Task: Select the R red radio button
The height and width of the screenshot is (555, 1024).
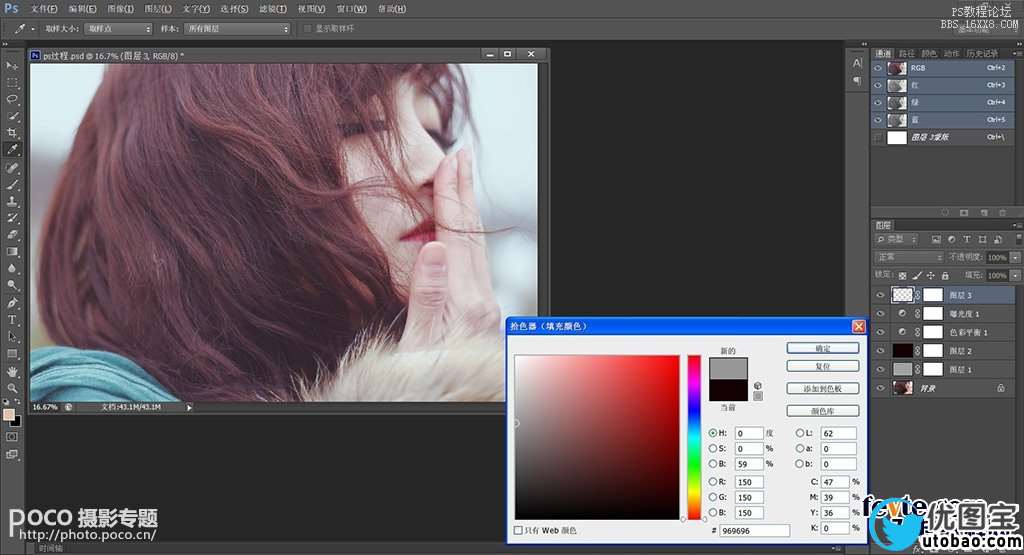Action: pyautogui.click(x=712, y=482)
